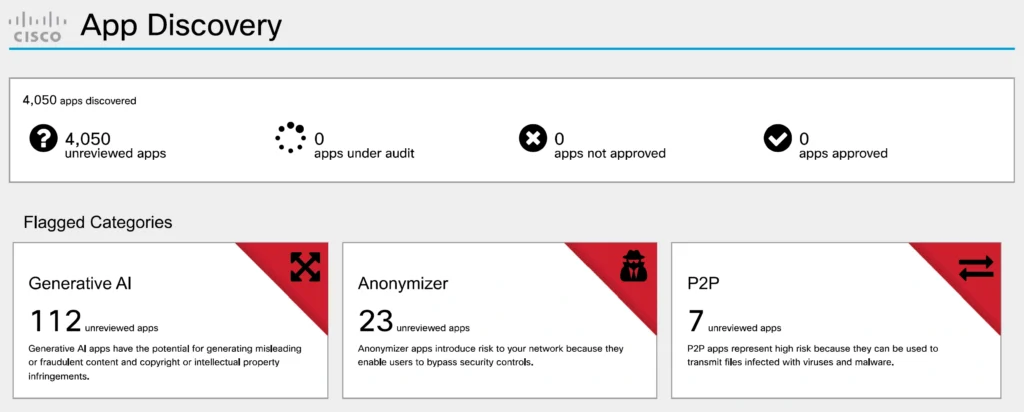
Task: Click the 23 unreviewed apps count
Action: [x=414, y=321]
